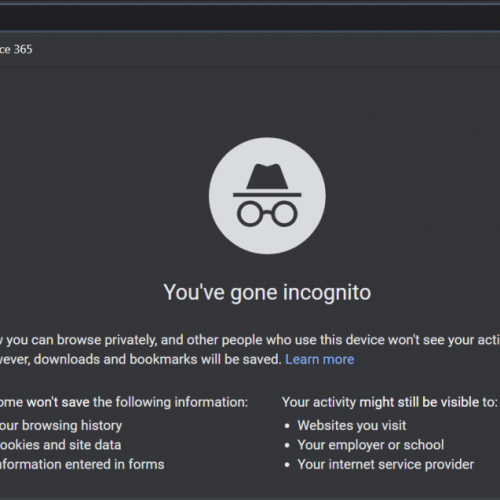Click the bullet dot before 'Websites you visit'
The height and width of the screenshot is (500, 500).
pos(287,426)
